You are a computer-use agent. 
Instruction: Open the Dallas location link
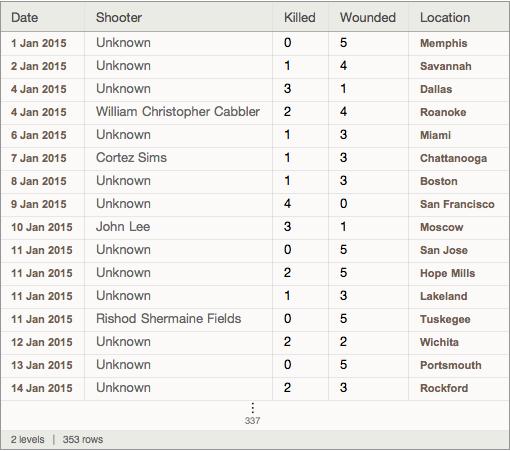436,89
